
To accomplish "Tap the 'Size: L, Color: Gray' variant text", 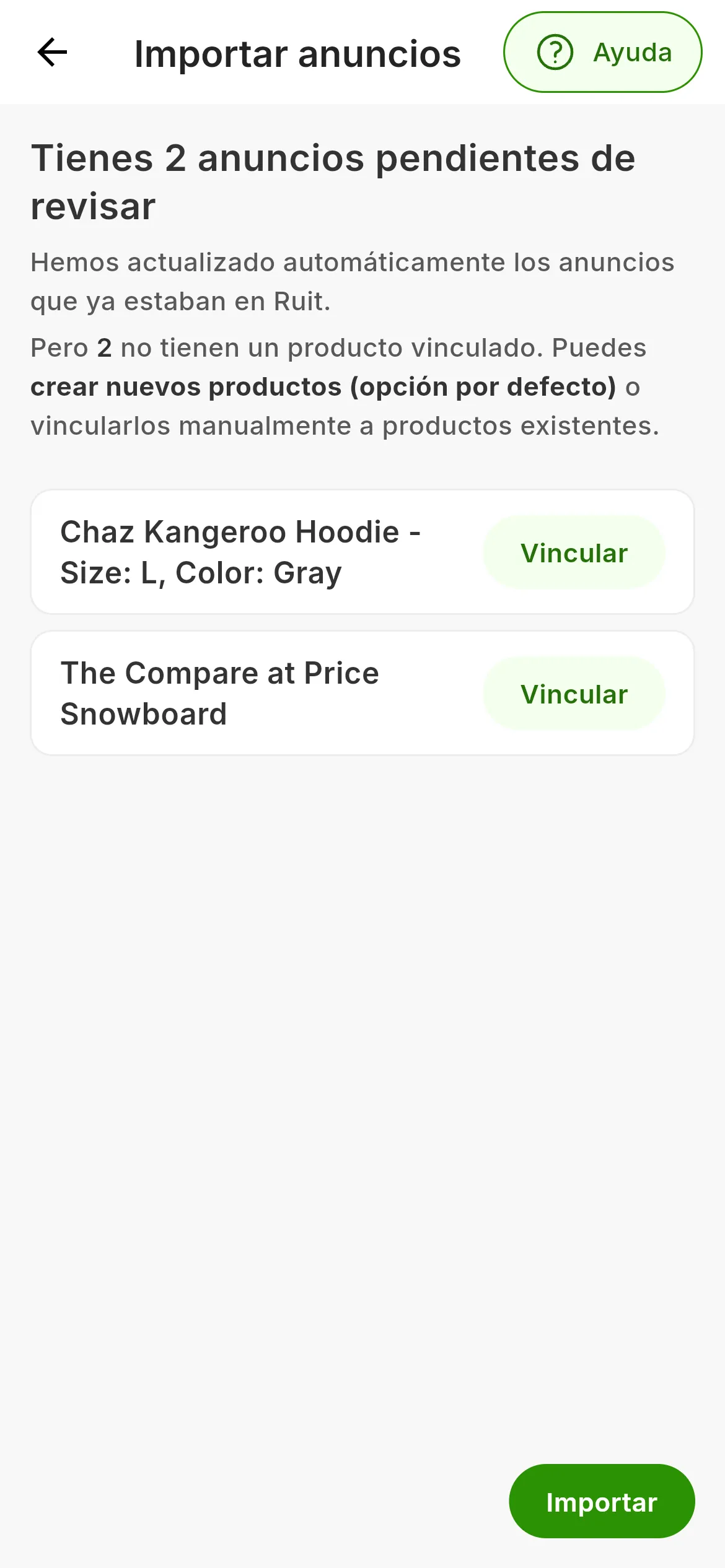I will click(x=201, y=573).
